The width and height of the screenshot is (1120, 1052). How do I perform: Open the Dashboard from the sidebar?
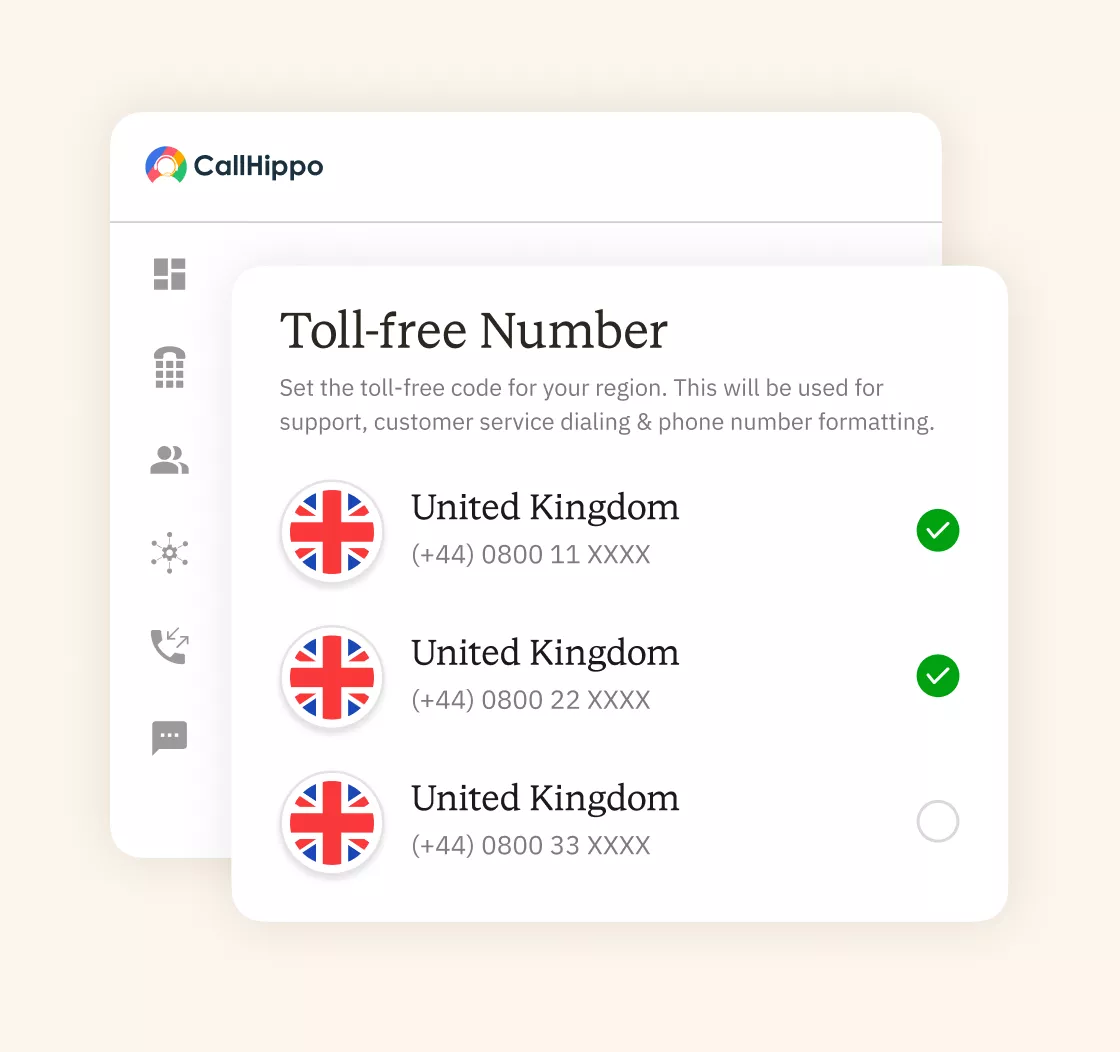click(x=170, y=274)
